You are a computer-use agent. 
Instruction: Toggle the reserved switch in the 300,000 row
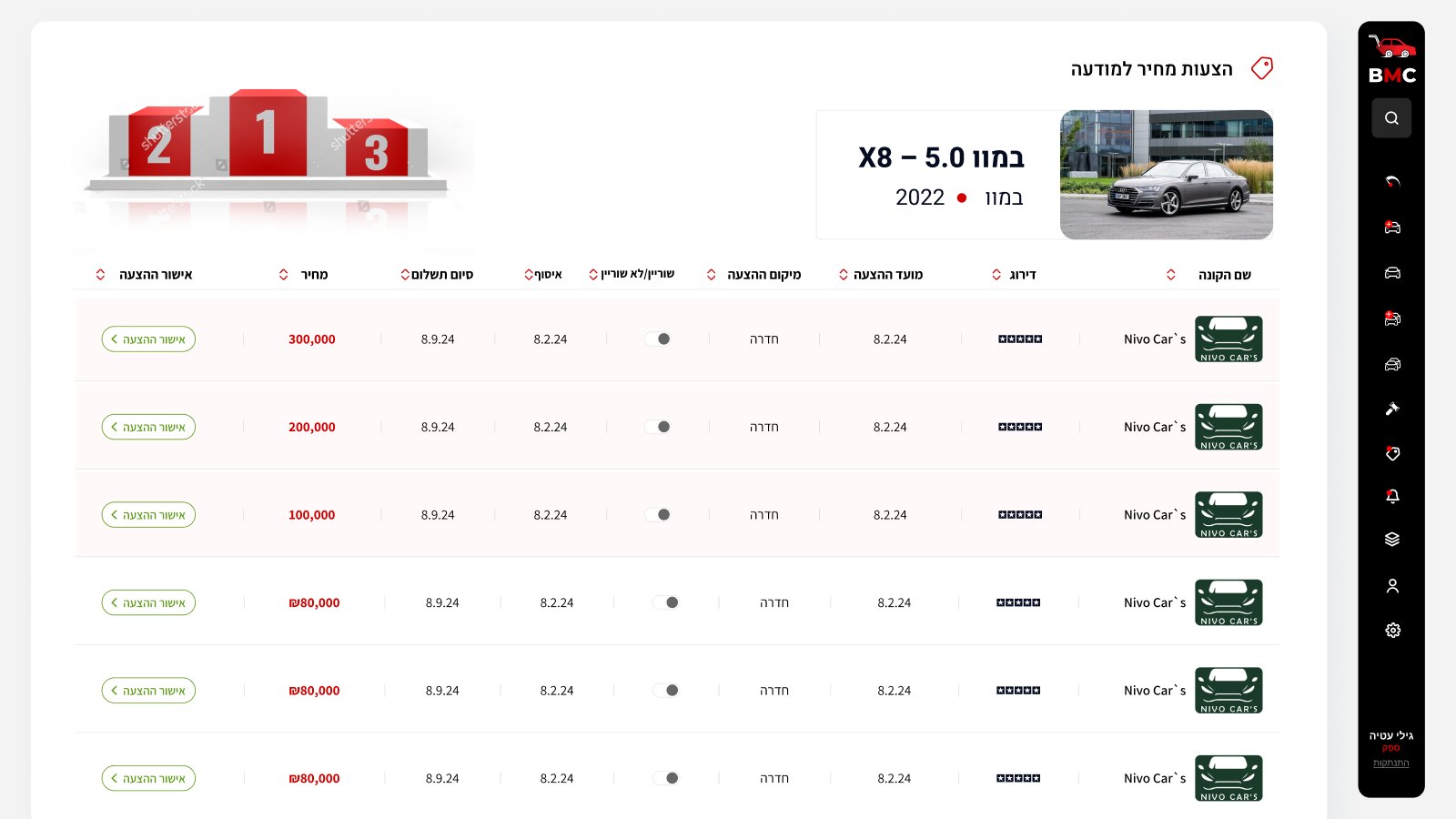point(658,339)
